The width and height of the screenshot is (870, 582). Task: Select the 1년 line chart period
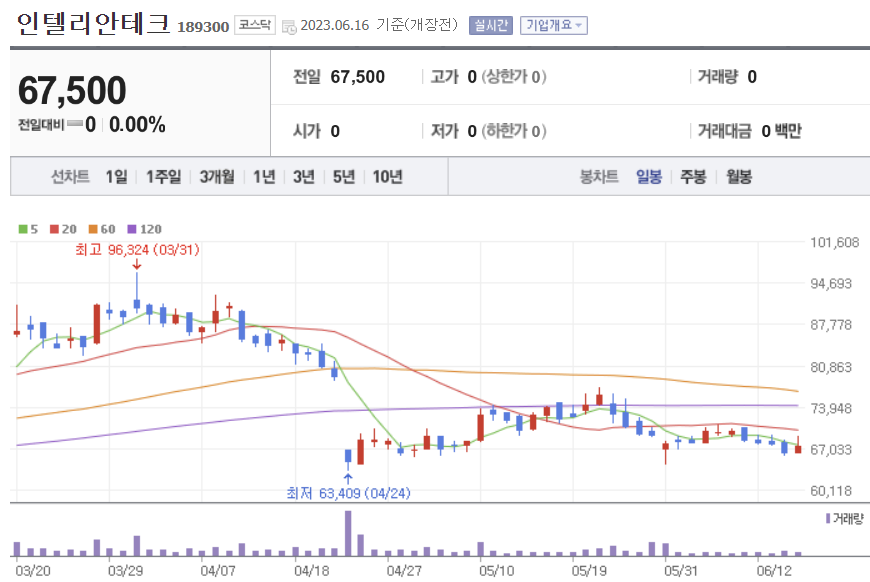click(x=264, y=177)
